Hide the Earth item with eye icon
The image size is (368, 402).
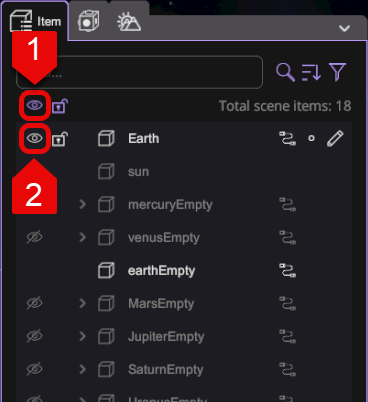click(35, 138)
